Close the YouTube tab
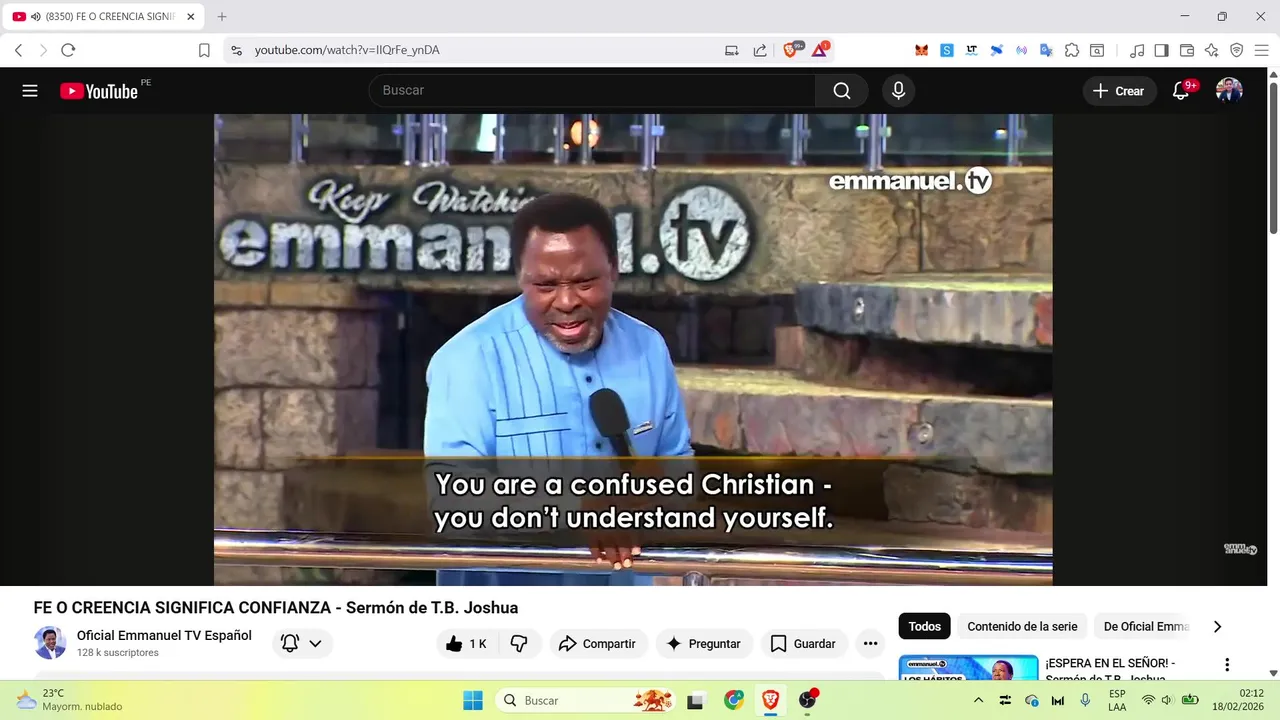 click(190, 17)
